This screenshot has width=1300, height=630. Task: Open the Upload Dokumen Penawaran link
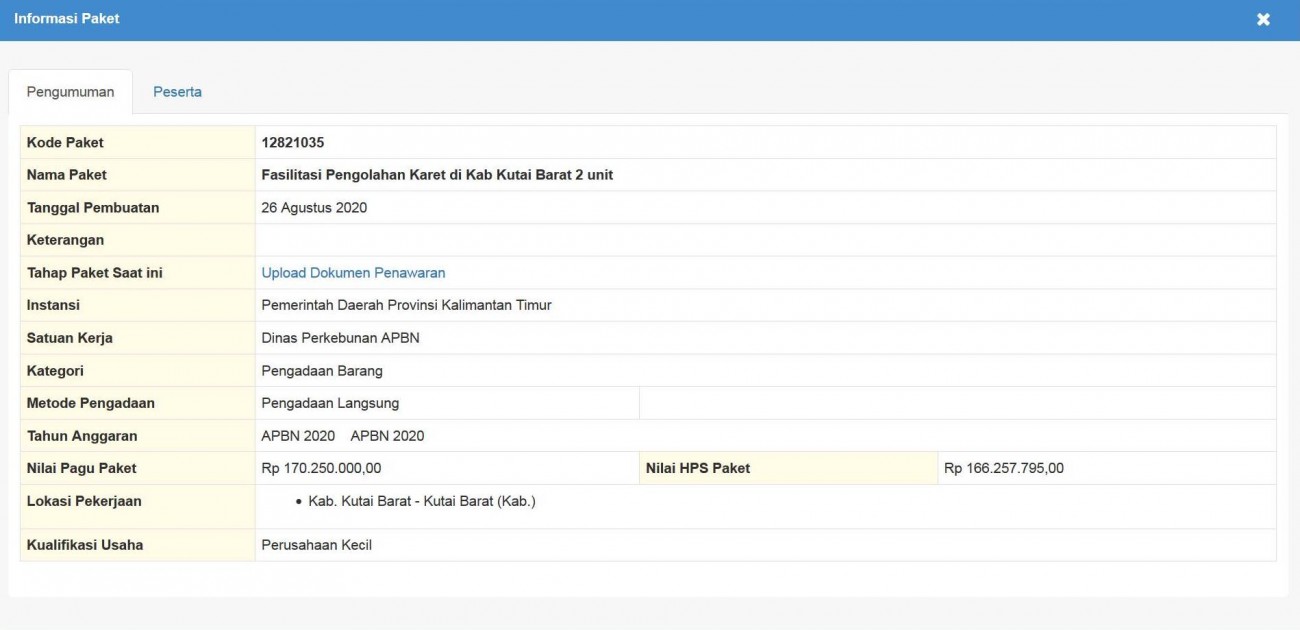point(353,273)
